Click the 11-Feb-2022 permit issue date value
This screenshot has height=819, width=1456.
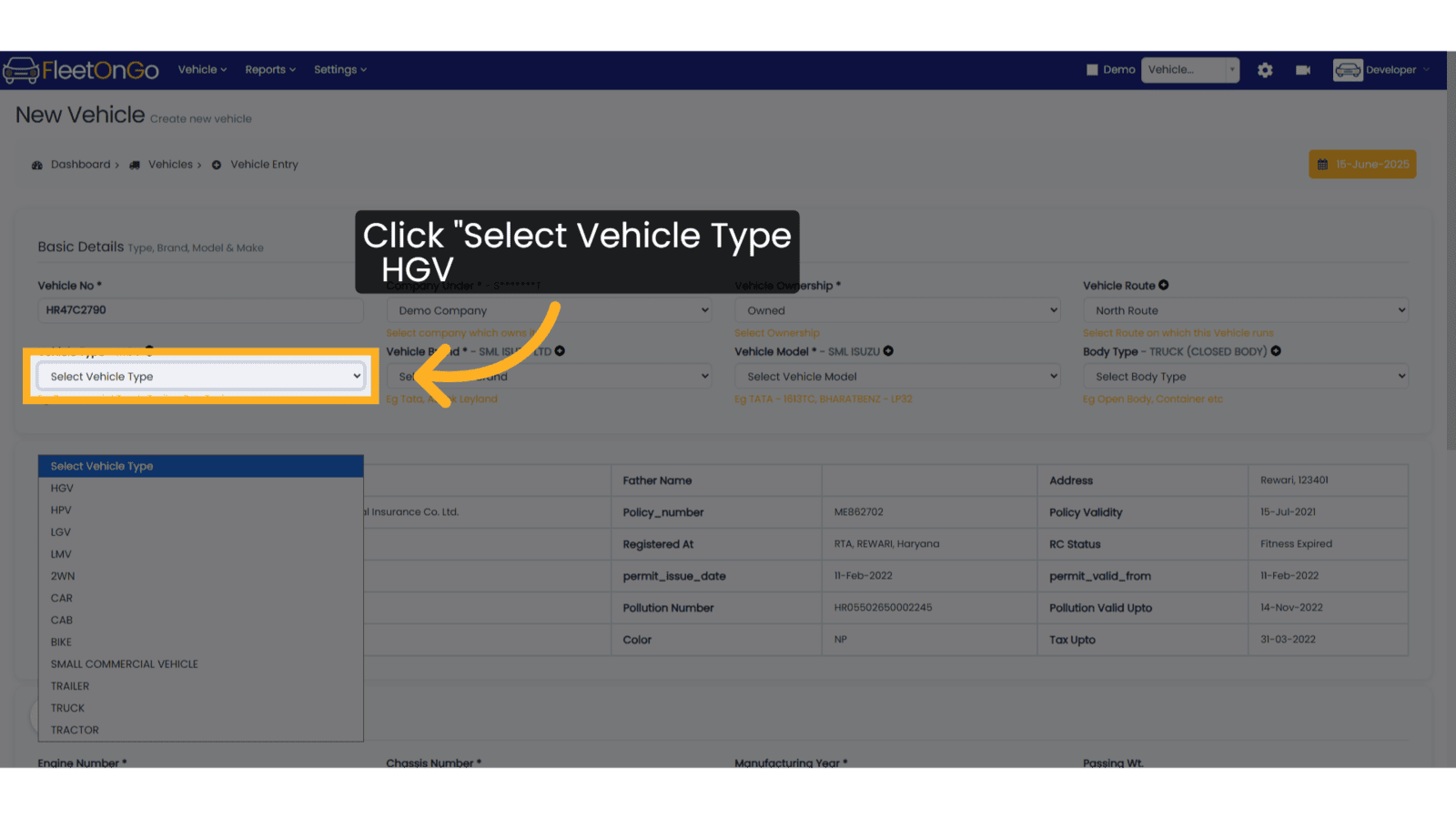pos(863,576)
